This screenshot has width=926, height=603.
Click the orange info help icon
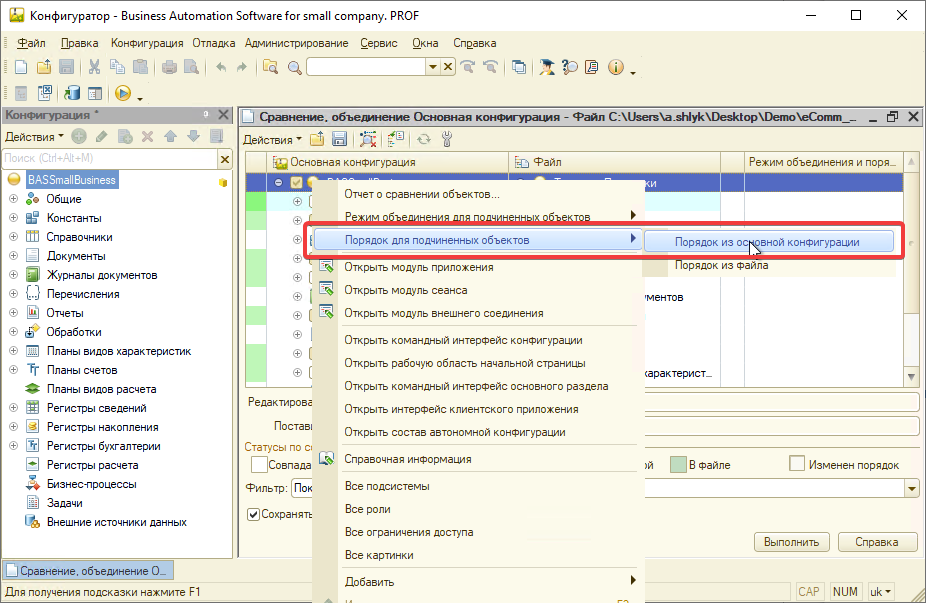616,67
